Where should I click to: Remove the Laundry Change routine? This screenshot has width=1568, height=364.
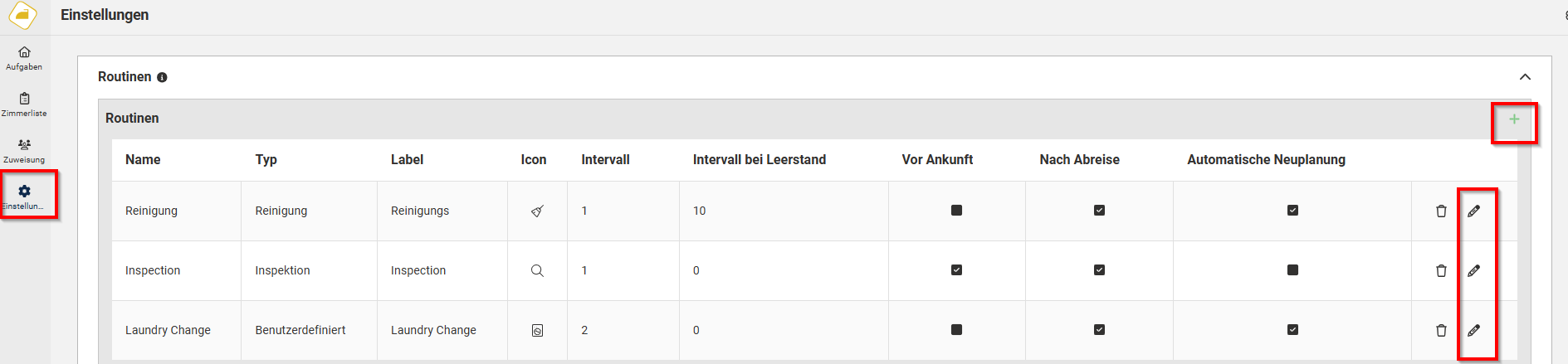click(1441, 330)
